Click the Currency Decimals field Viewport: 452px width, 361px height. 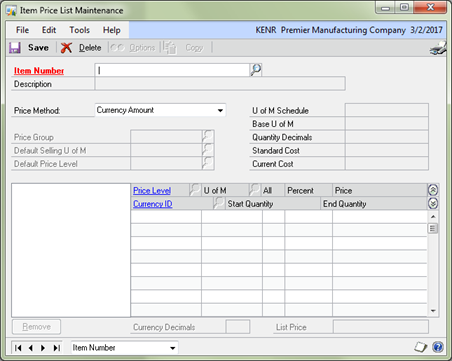(x=238, y=327)
